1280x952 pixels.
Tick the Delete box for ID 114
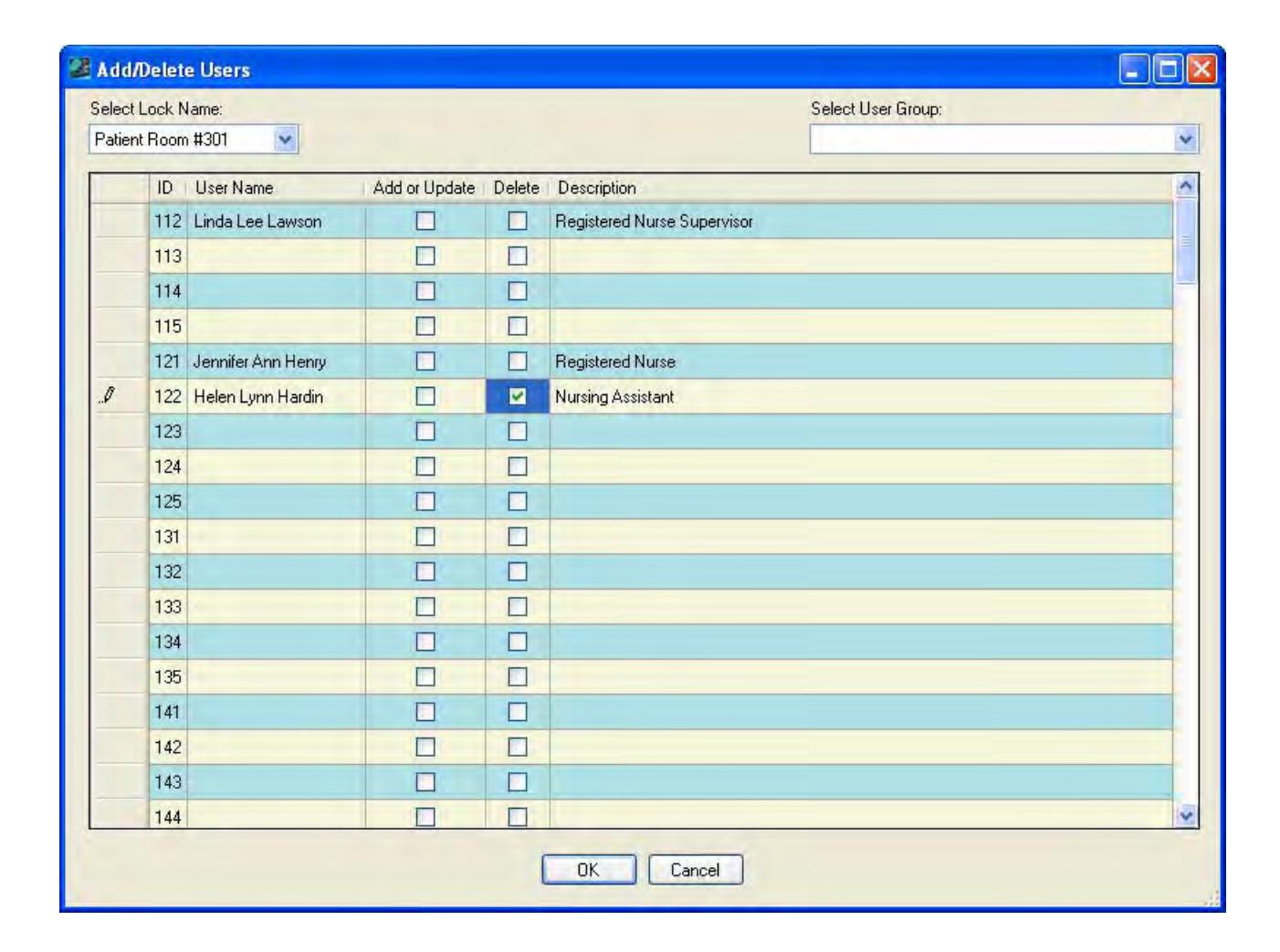[x=518, y=291]
